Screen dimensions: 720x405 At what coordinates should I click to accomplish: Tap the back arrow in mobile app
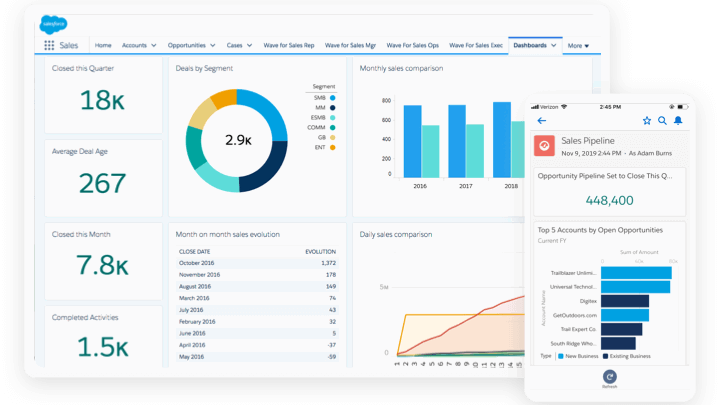pos(542,121)
